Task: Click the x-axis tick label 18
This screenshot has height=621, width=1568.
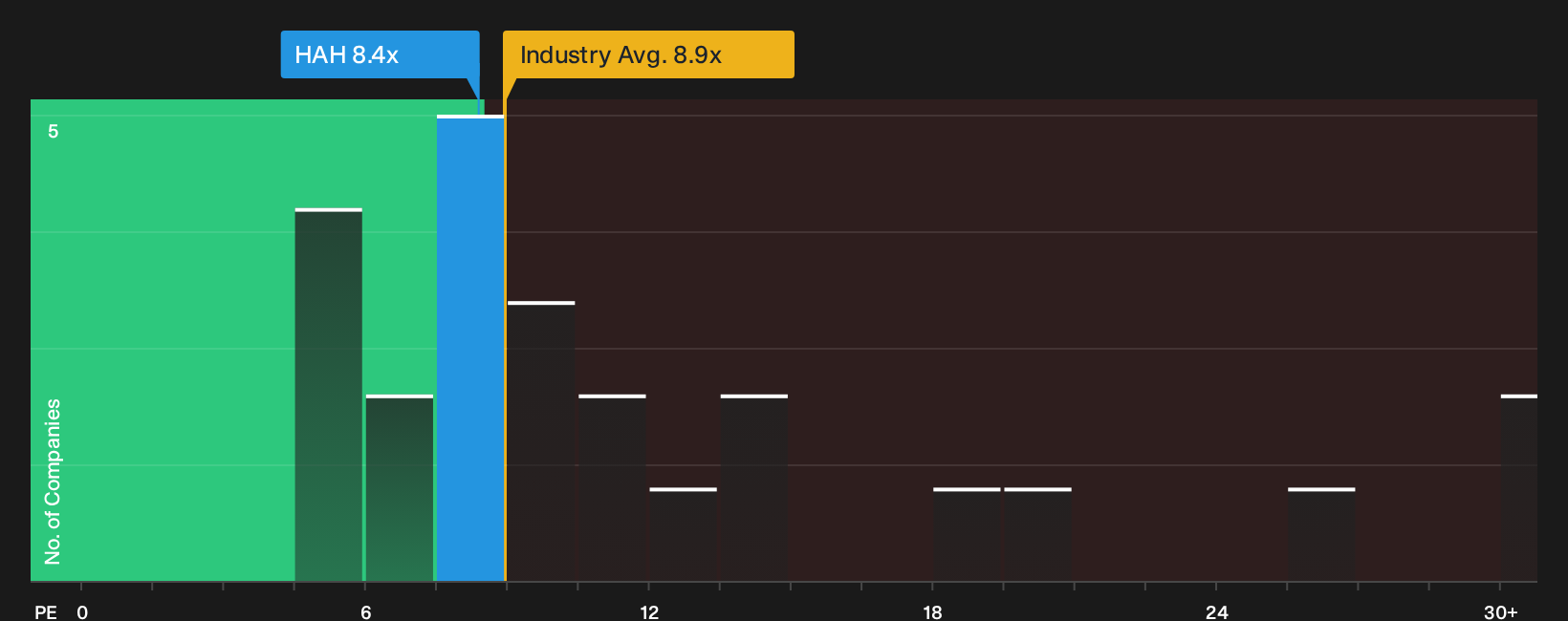Action: 933,612
